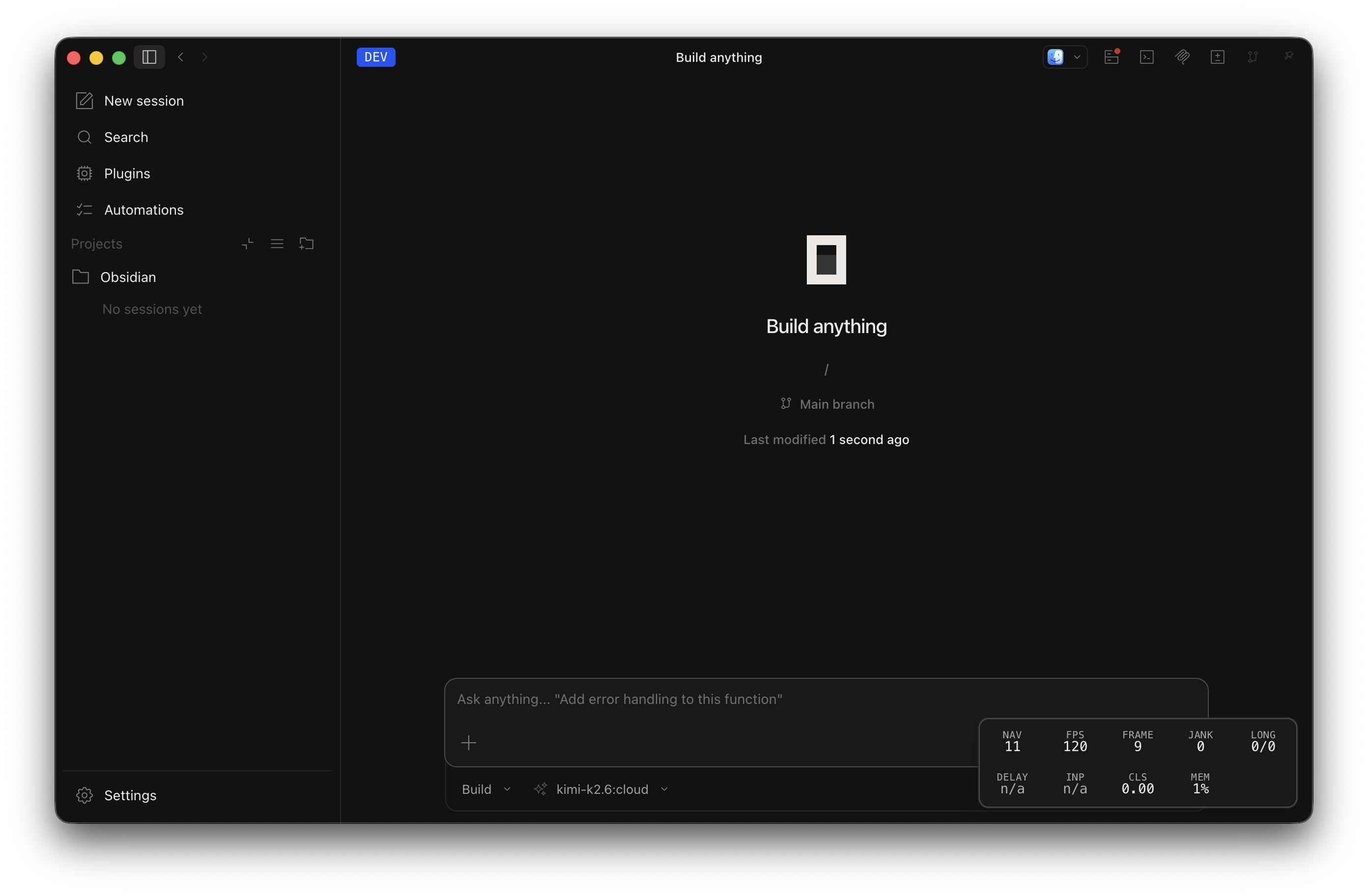
Task: Click the sparkle icon beside model name
Action: coord(541,789)
